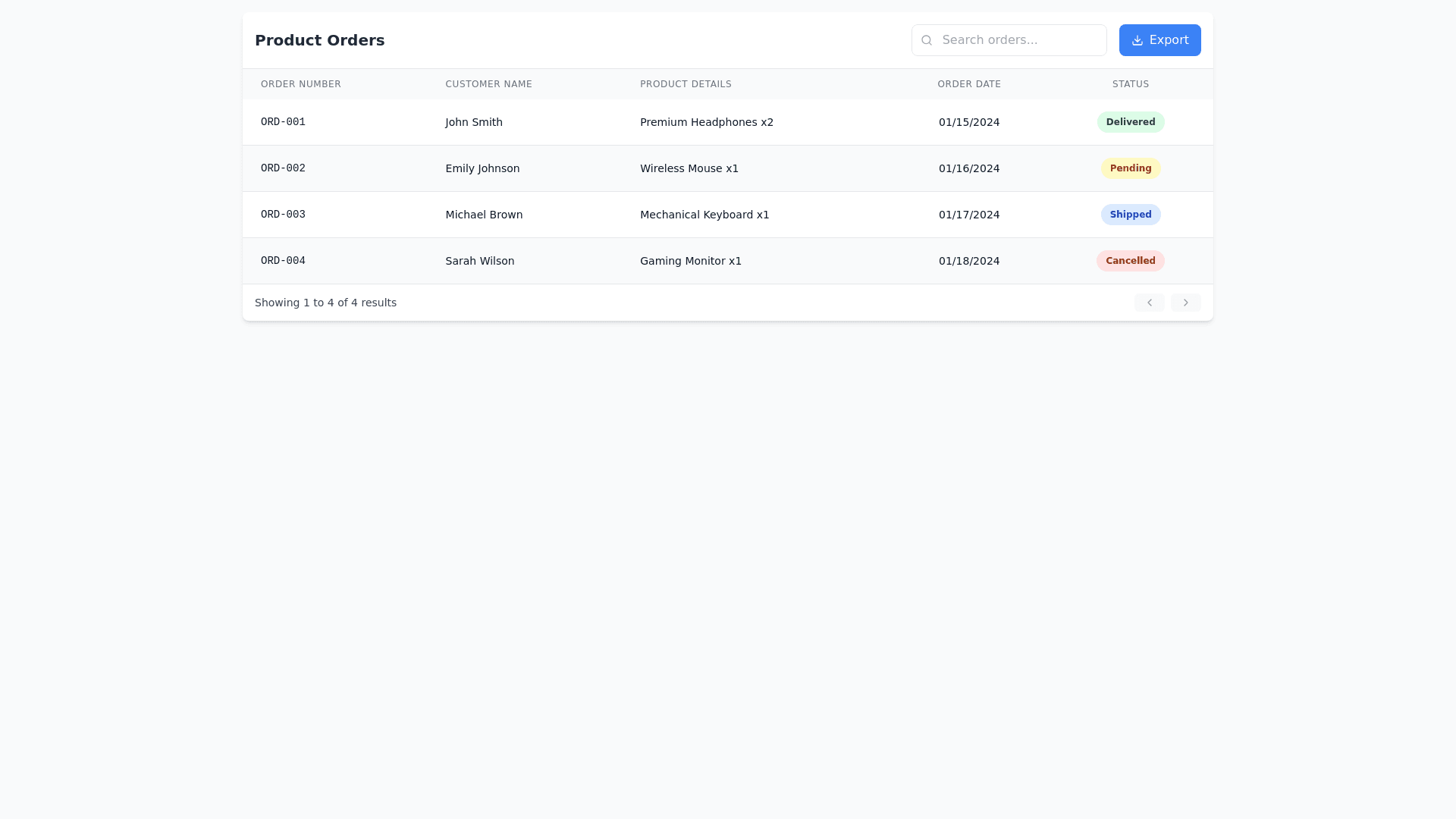The height and width of the screenshot is (819, 1456).
Task: Click customer name Emily Johnson
Action: click(x=482, y=168)
